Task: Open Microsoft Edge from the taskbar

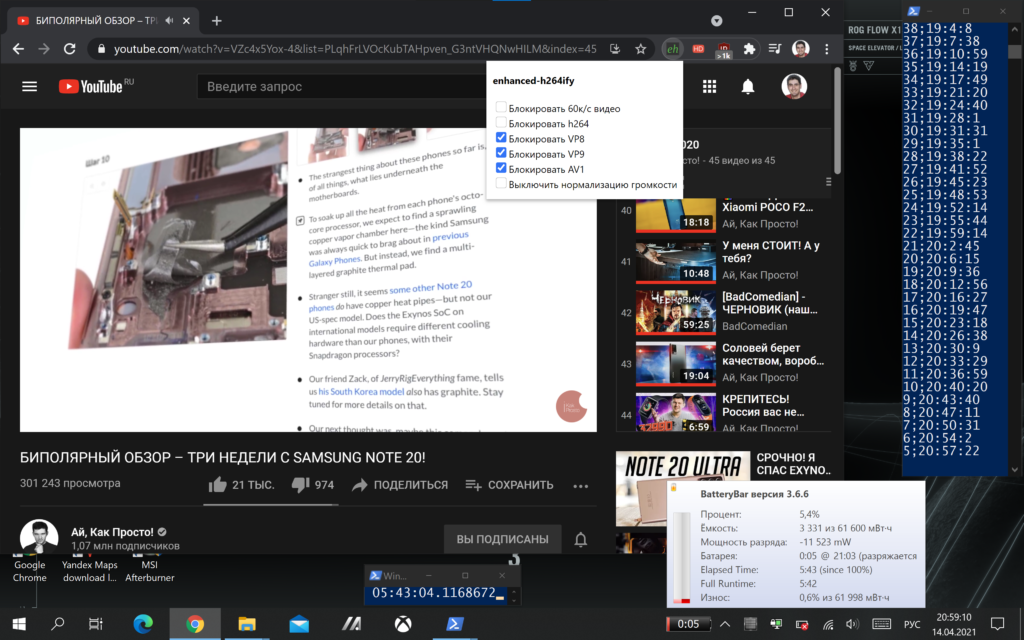Action: (x=143, y=624)
